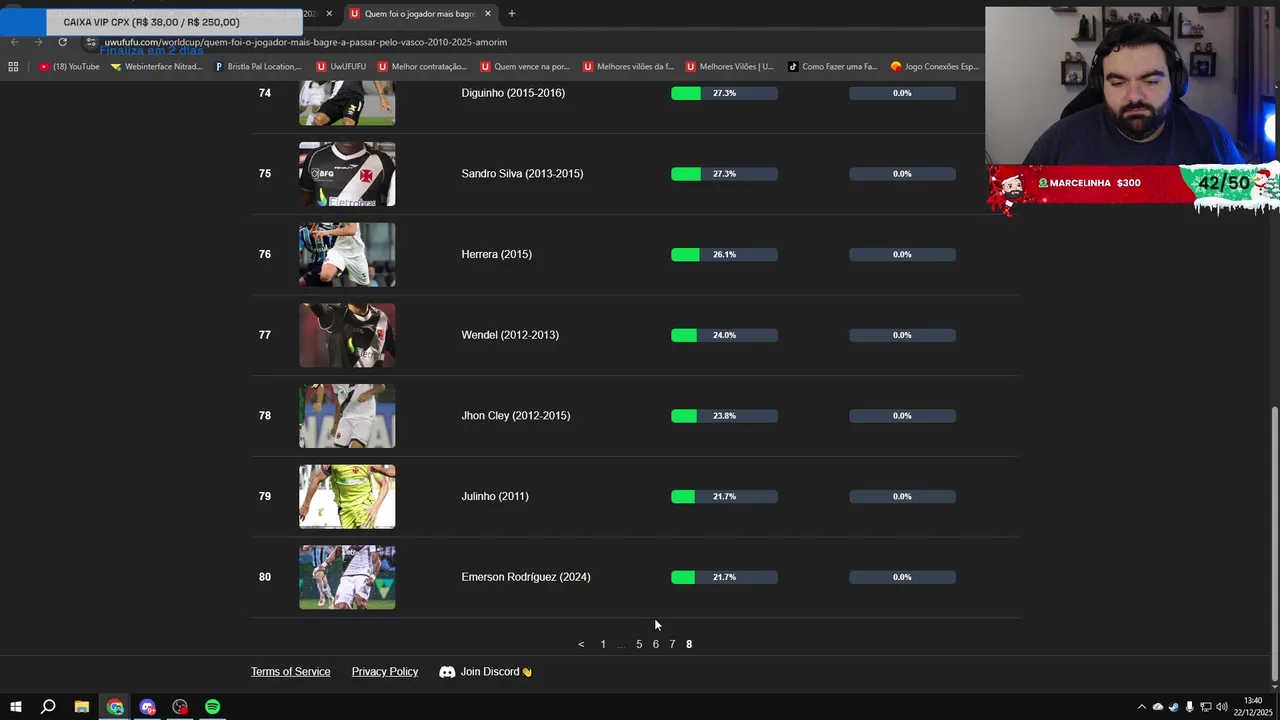
Task: Open the taskbar clock and date
Action: tap(1252, 706)
